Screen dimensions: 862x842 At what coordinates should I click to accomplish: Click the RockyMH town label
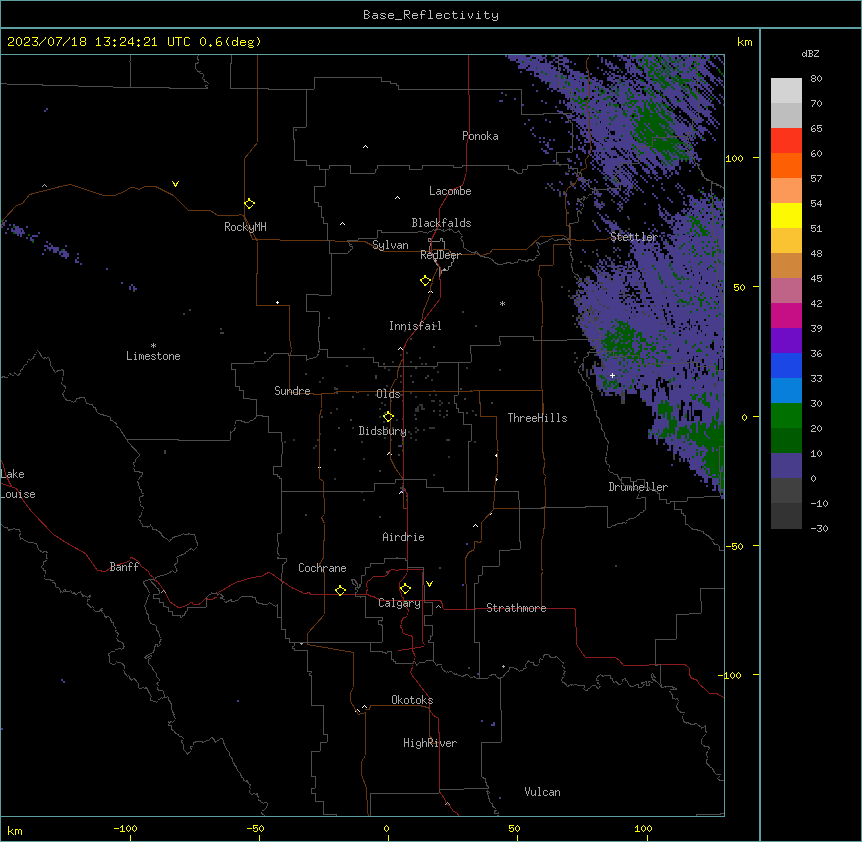pos(245,227)
